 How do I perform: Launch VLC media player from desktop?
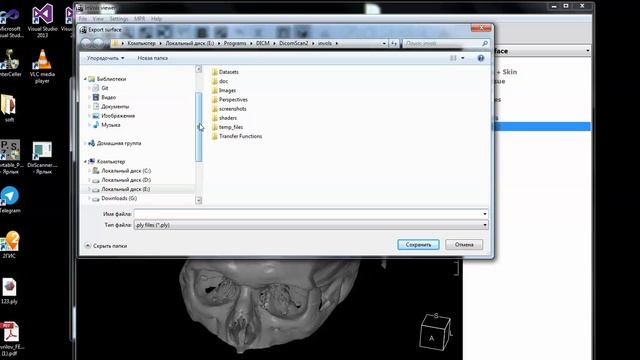pos(42,67)
